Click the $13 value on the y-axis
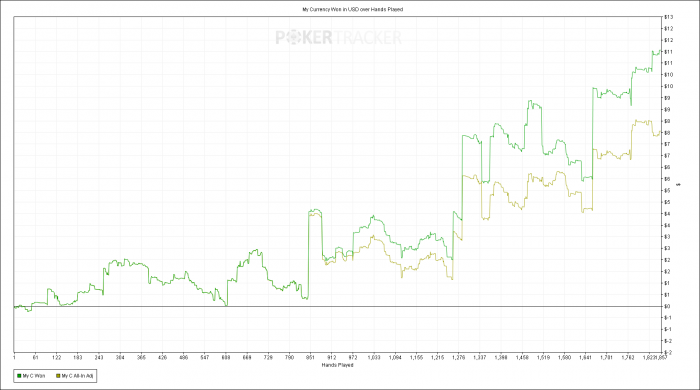700x390 pixels. pos(668,17)
